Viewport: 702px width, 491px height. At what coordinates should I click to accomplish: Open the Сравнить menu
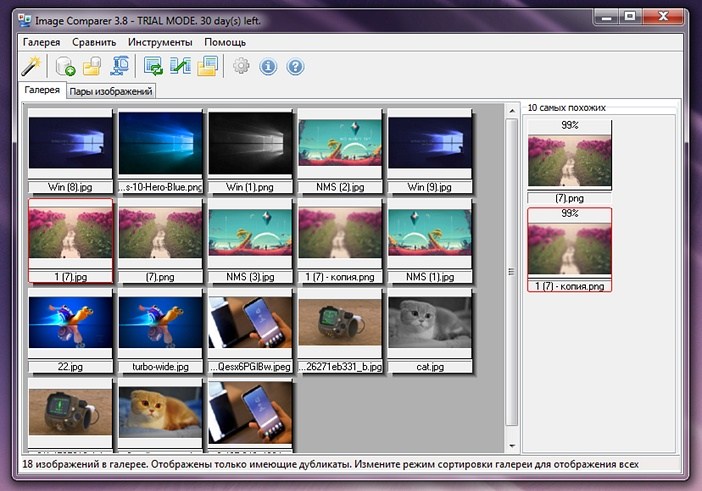click(94, 42)
